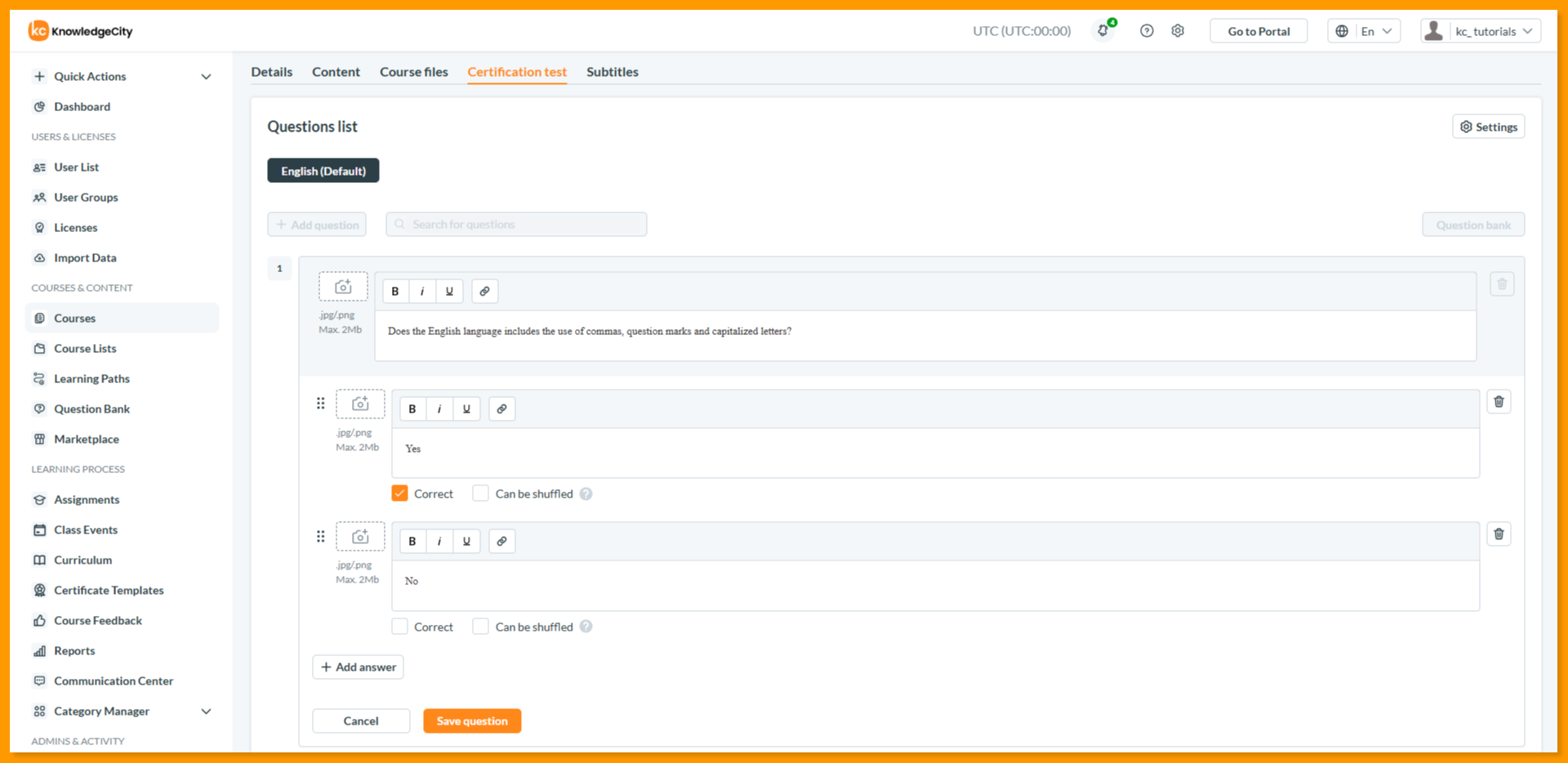
Task: Click the KnowledgeCity logo
Action: [80, 31]
